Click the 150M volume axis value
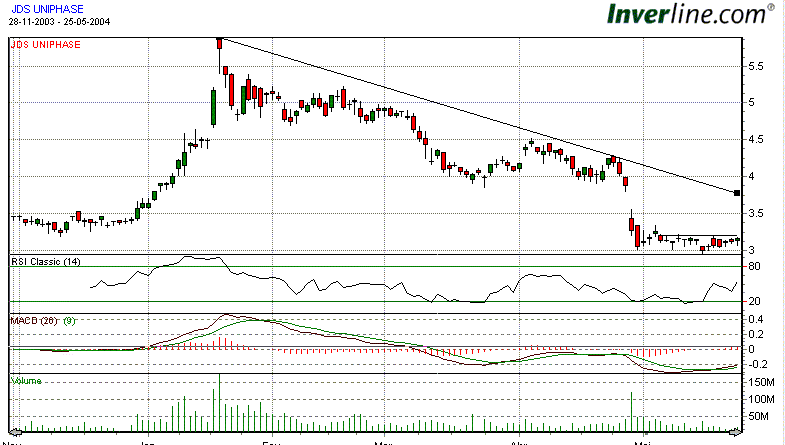Viewport: 785px width, 445px height. [761, 382]
